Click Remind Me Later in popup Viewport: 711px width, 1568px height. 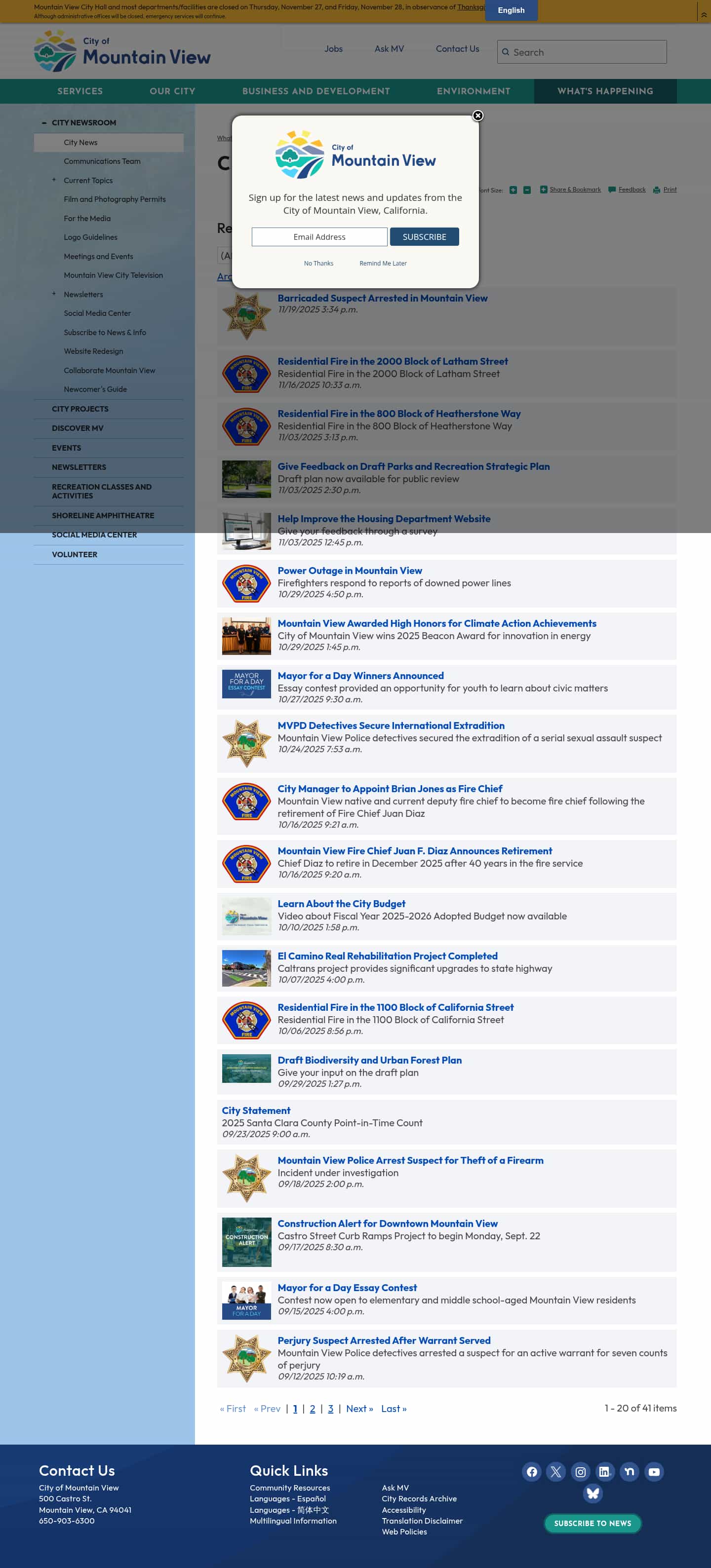click(383, 264)
